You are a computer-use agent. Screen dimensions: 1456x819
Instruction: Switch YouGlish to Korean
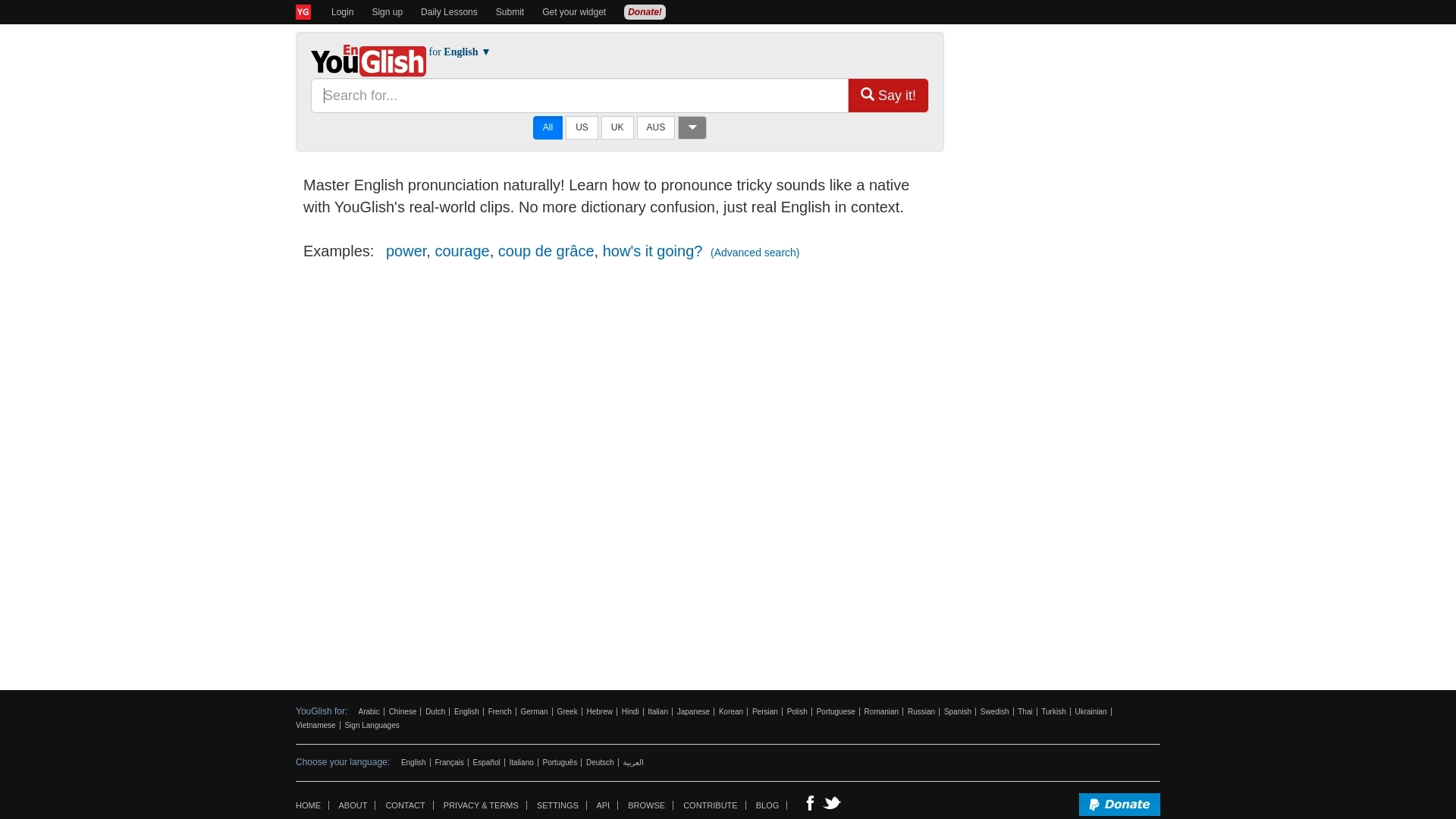[731, 712]
